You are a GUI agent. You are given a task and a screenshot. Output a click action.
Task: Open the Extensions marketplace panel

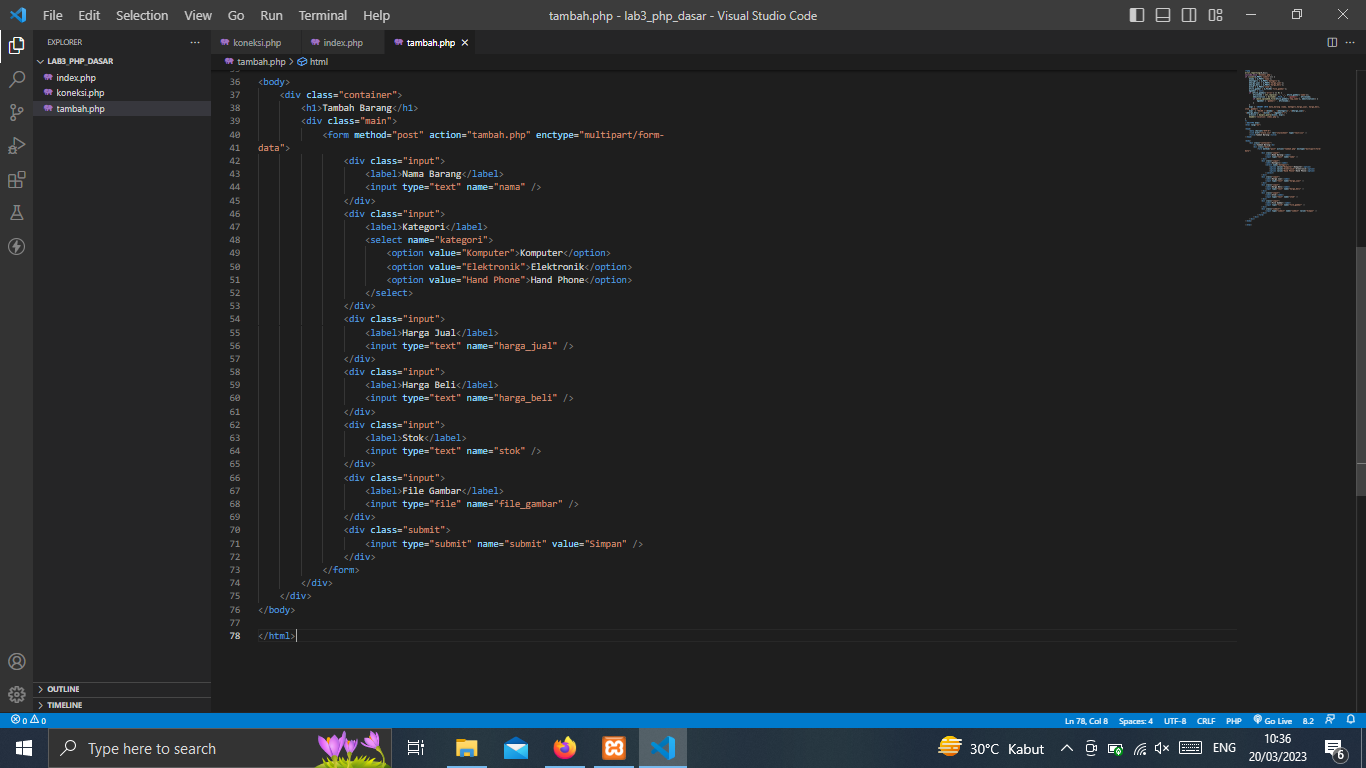pos(15,179)
